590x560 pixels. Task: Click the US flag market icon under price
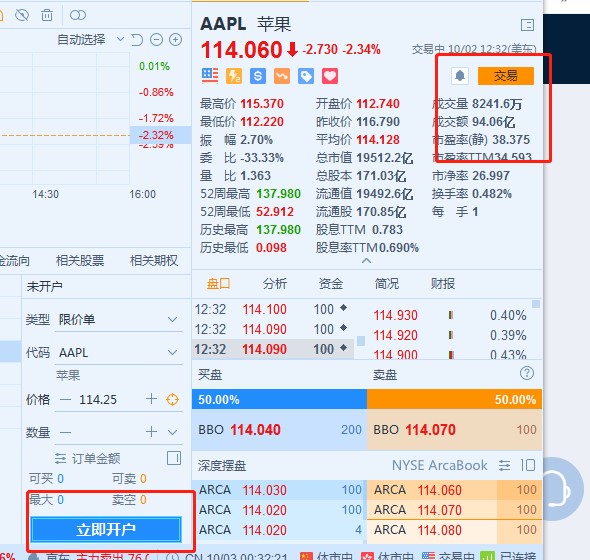click(x=210, y=76)
